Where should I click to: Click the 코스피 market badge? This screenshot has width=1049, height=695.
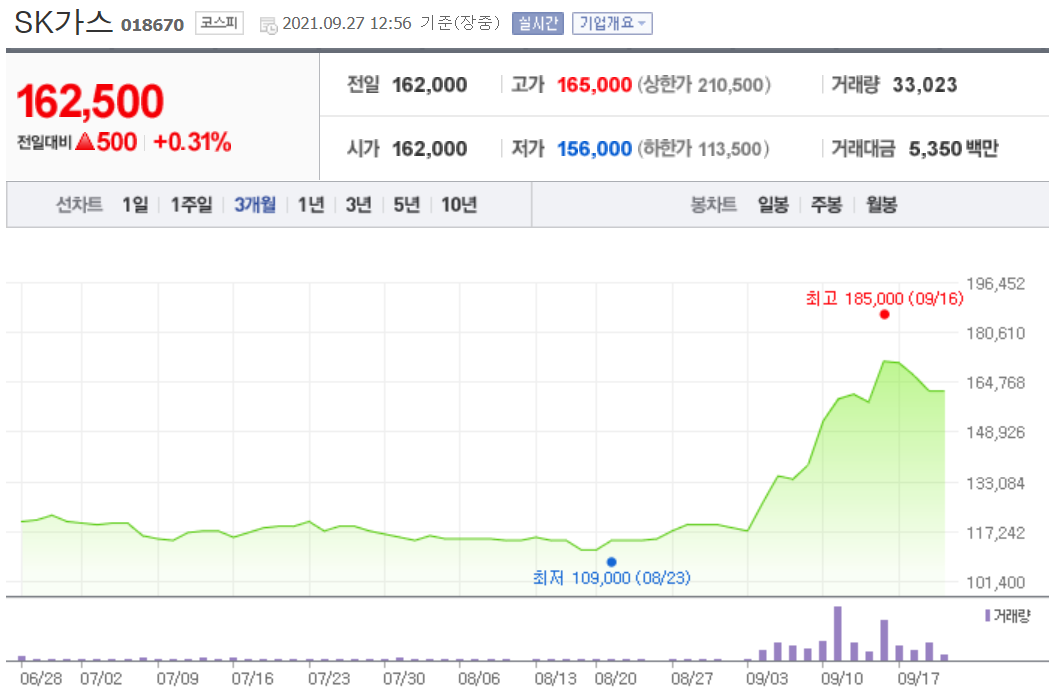tap(219, 23)
